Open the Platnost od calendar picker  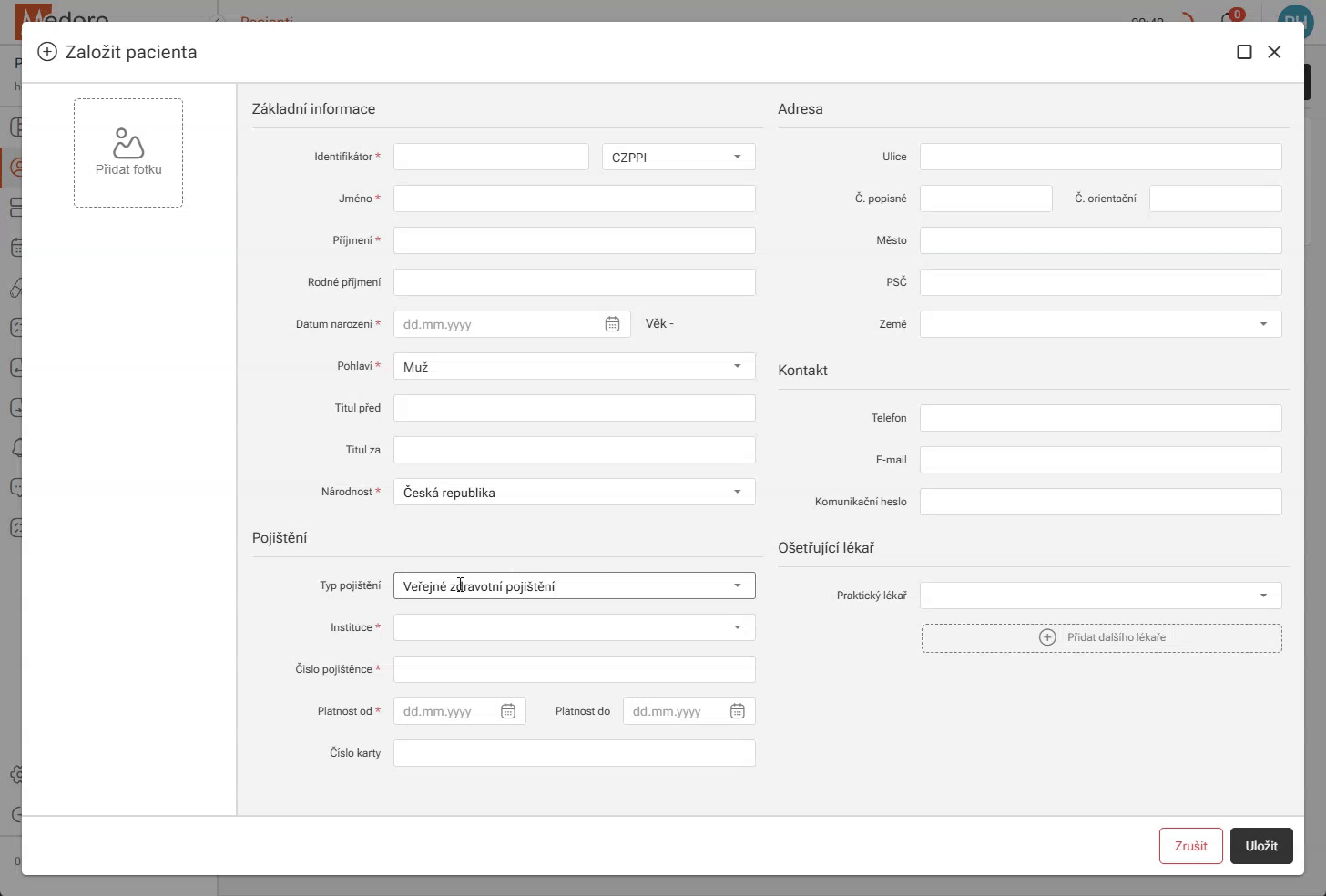click(x=508, y=711)
